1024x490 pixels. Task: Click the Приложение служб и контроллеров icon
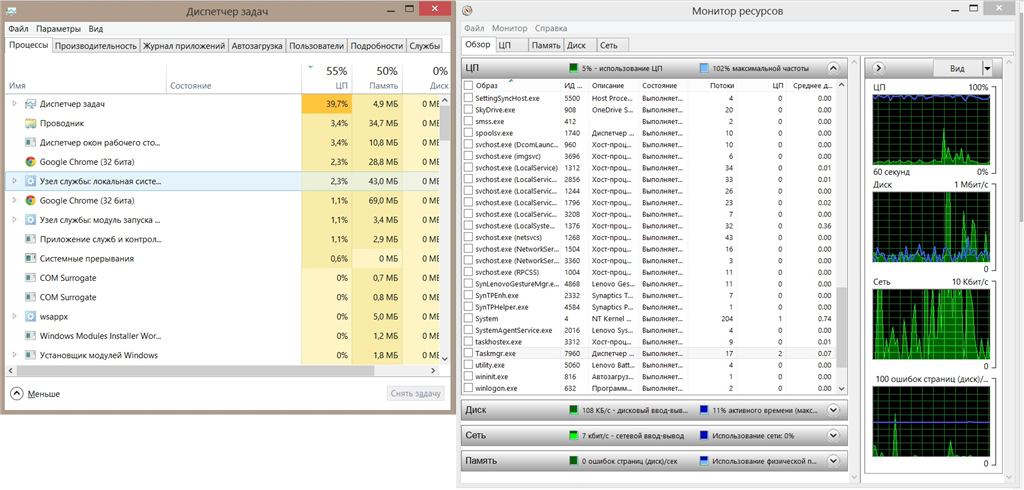[x=30, y=239]
